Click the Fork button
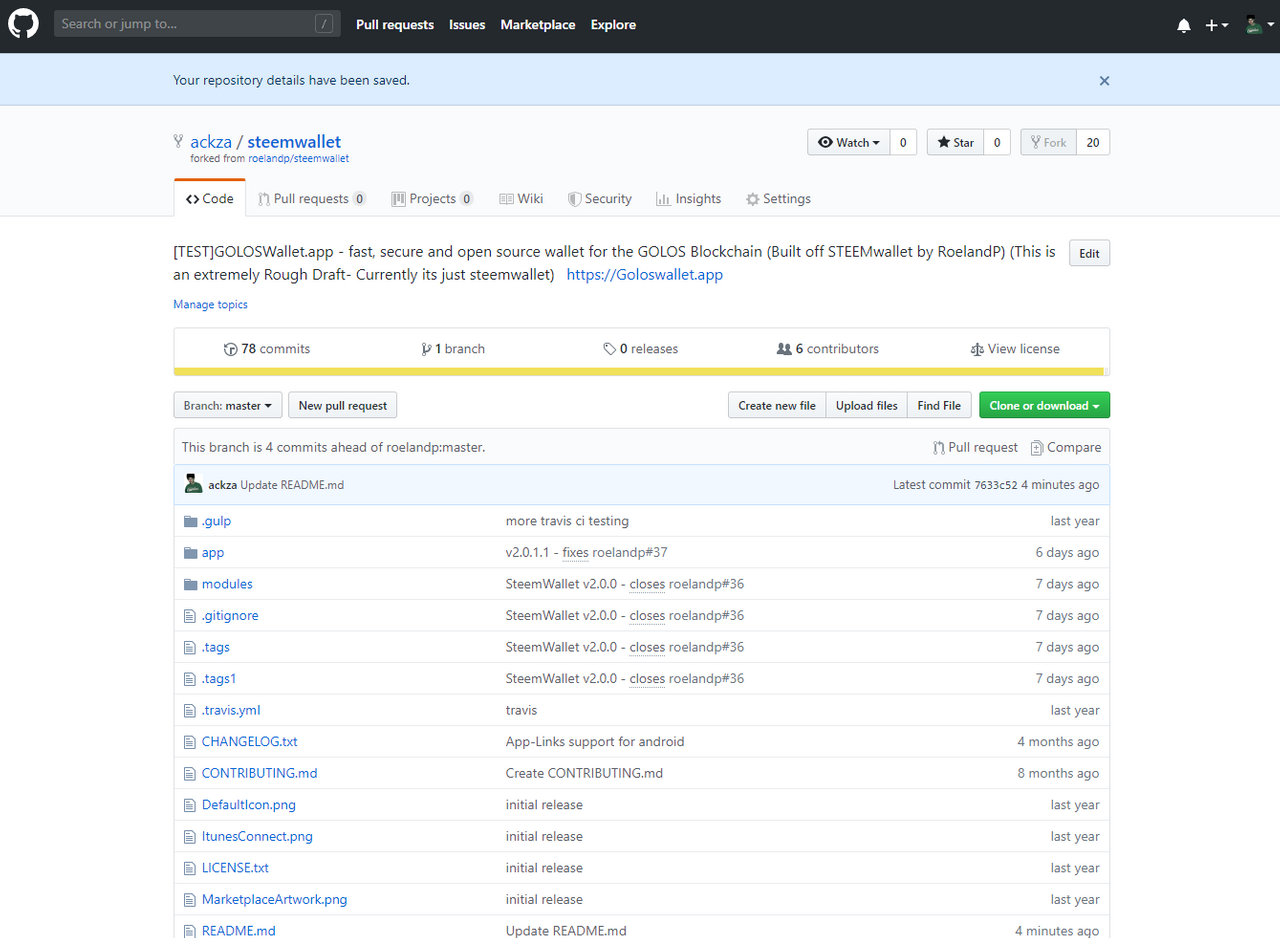Viewport: 1280px width, 938px height. pos(1048,142)
